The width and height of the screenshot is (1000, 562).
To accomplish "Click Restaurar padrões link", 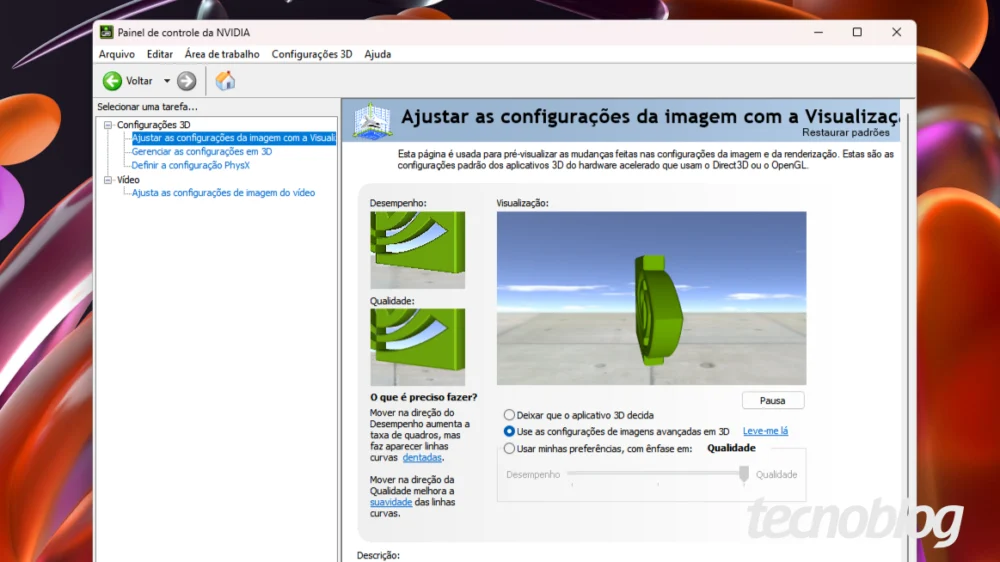I will [x=846, y=133].
